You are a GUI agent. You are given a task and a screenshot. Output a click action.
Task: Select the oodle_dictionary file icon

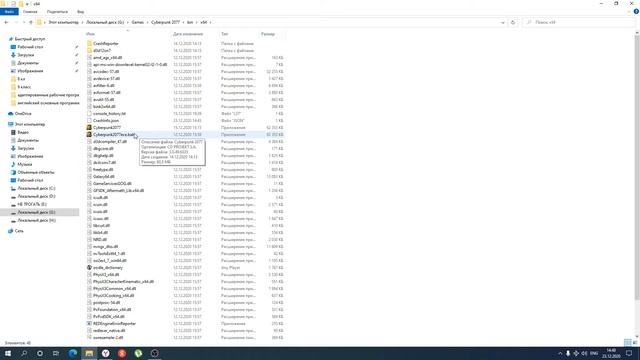click(x=89, y=268)
